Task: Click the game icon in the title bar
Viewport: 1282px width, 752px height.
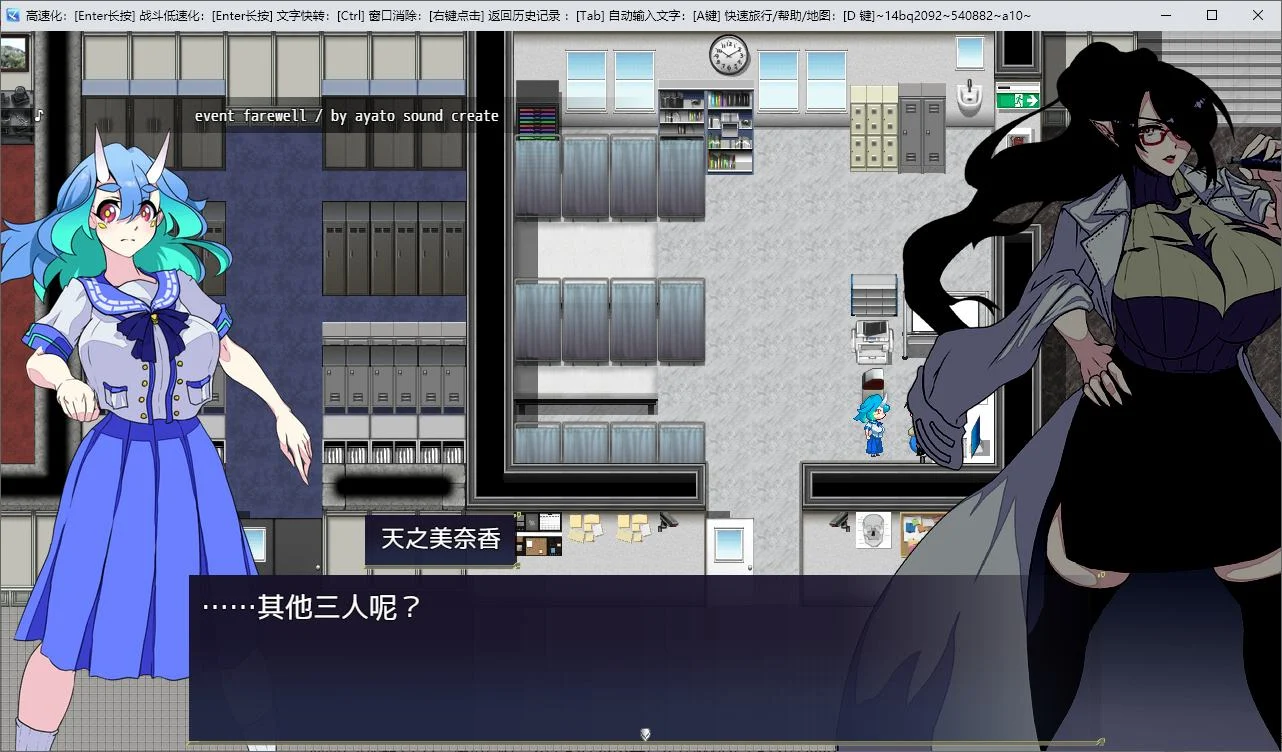Action: pyautogui.click(x=11, y=14)
